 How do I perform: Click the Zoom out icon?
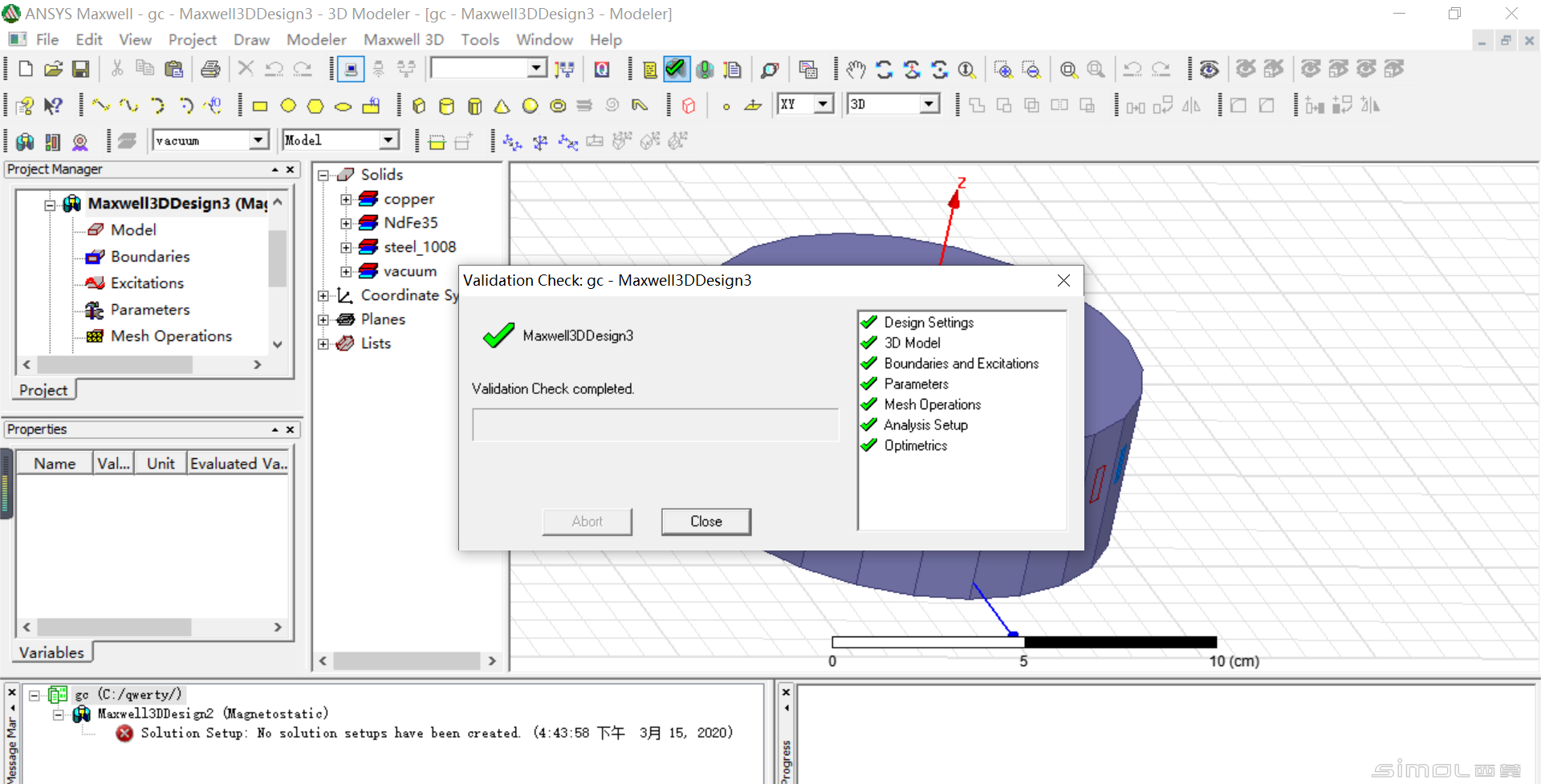(1031, 70)
